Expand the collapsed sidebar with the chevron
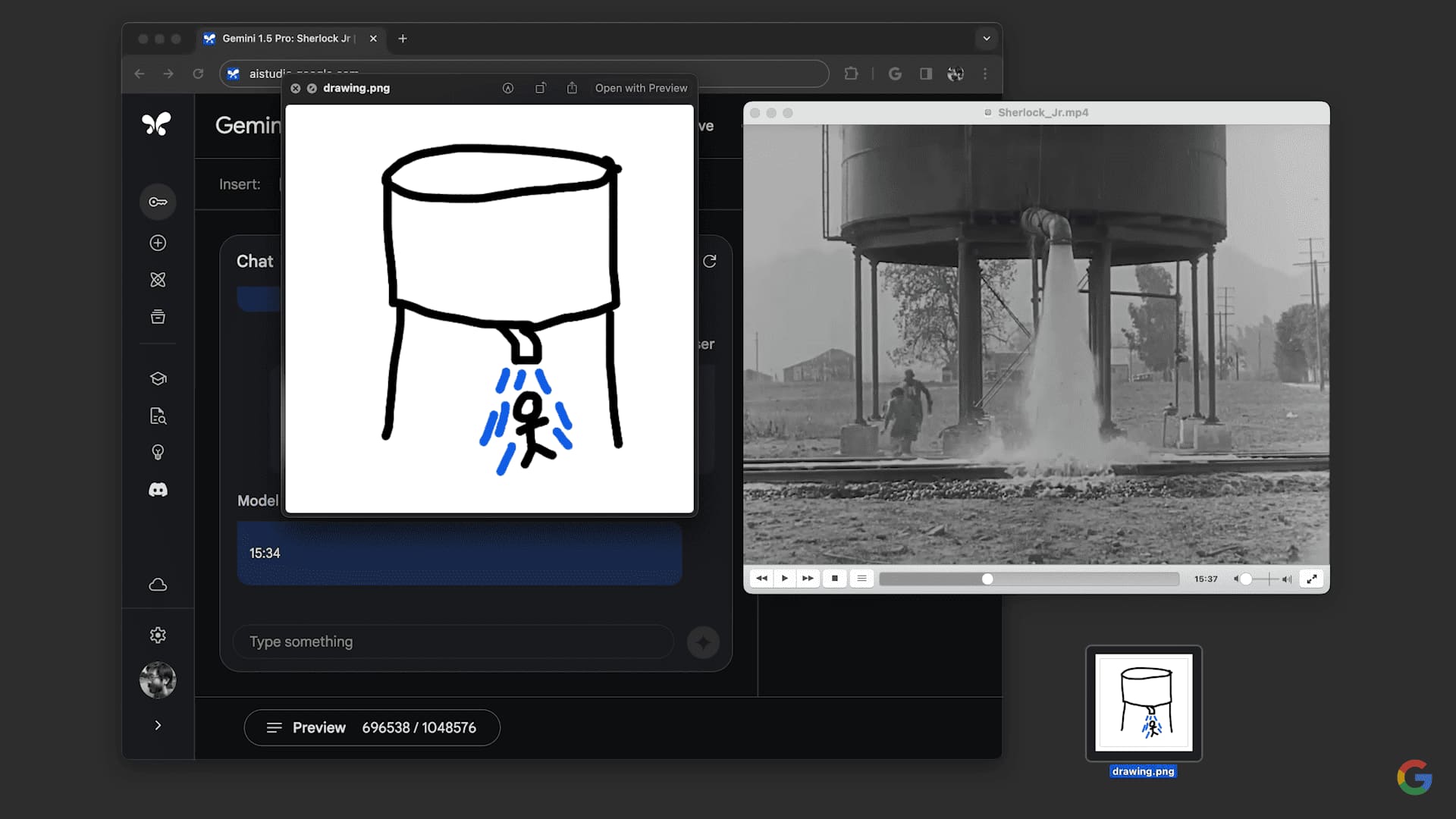This screenshot has height=819, width=1456. tap(158, 725)
